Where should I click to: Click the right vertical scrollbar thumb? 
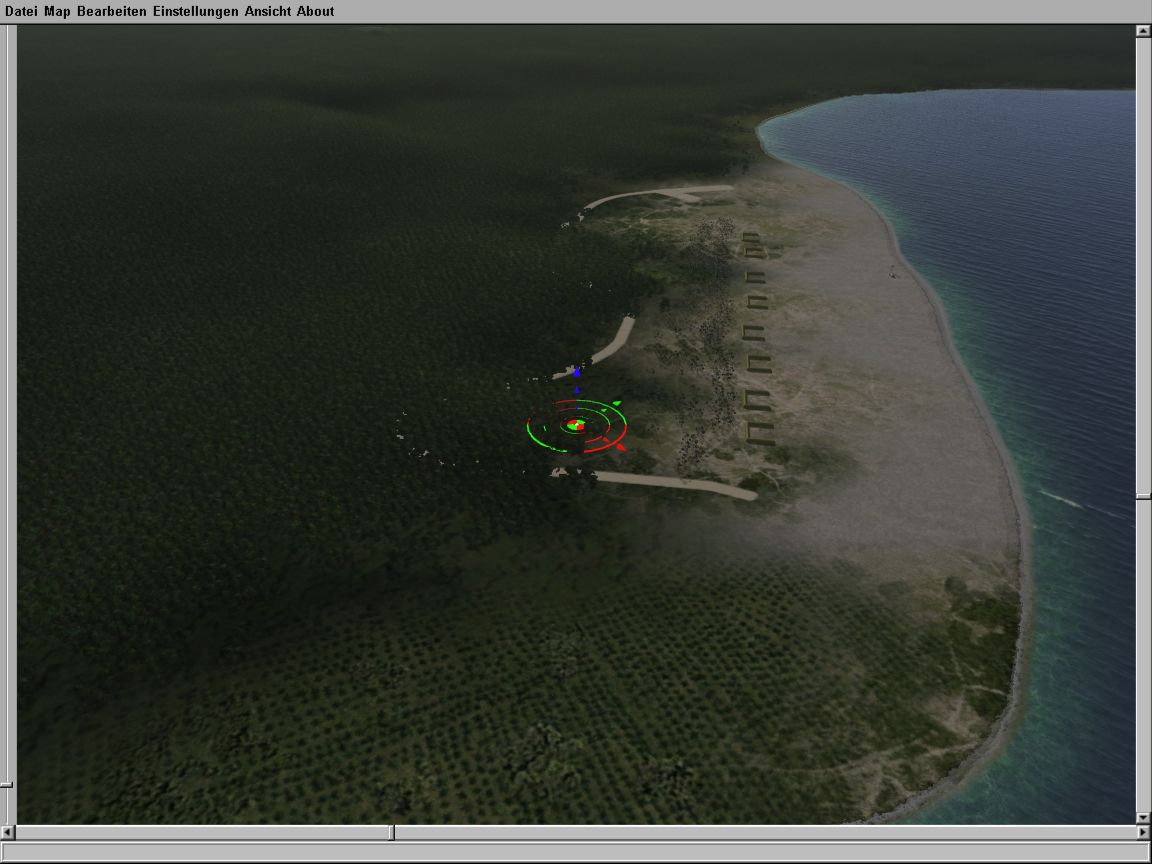pos(1142,497)
